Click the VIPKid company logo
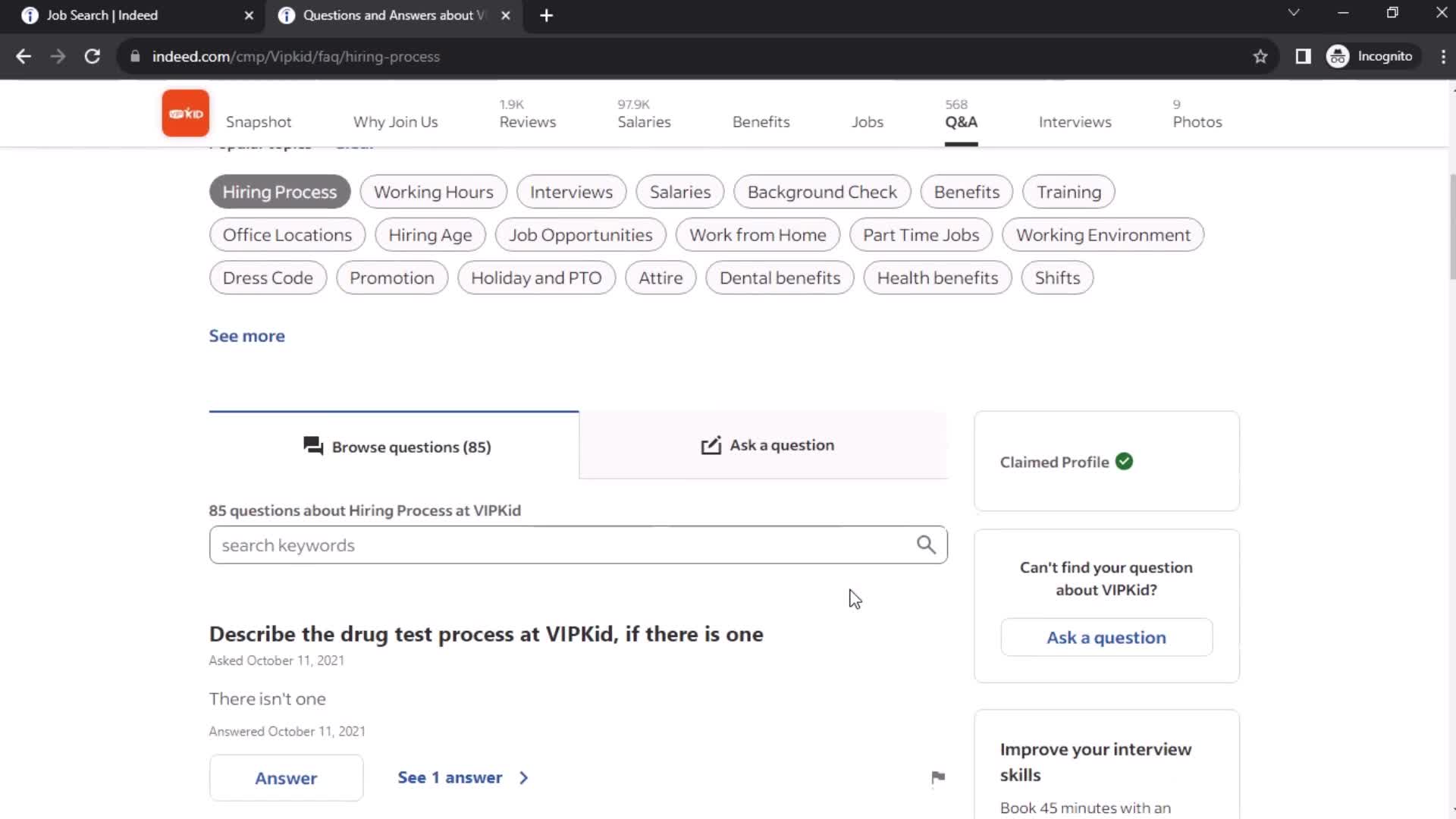Image resolution: width=1456 pixels, height=819 pixels. click(x=185, y=114)
